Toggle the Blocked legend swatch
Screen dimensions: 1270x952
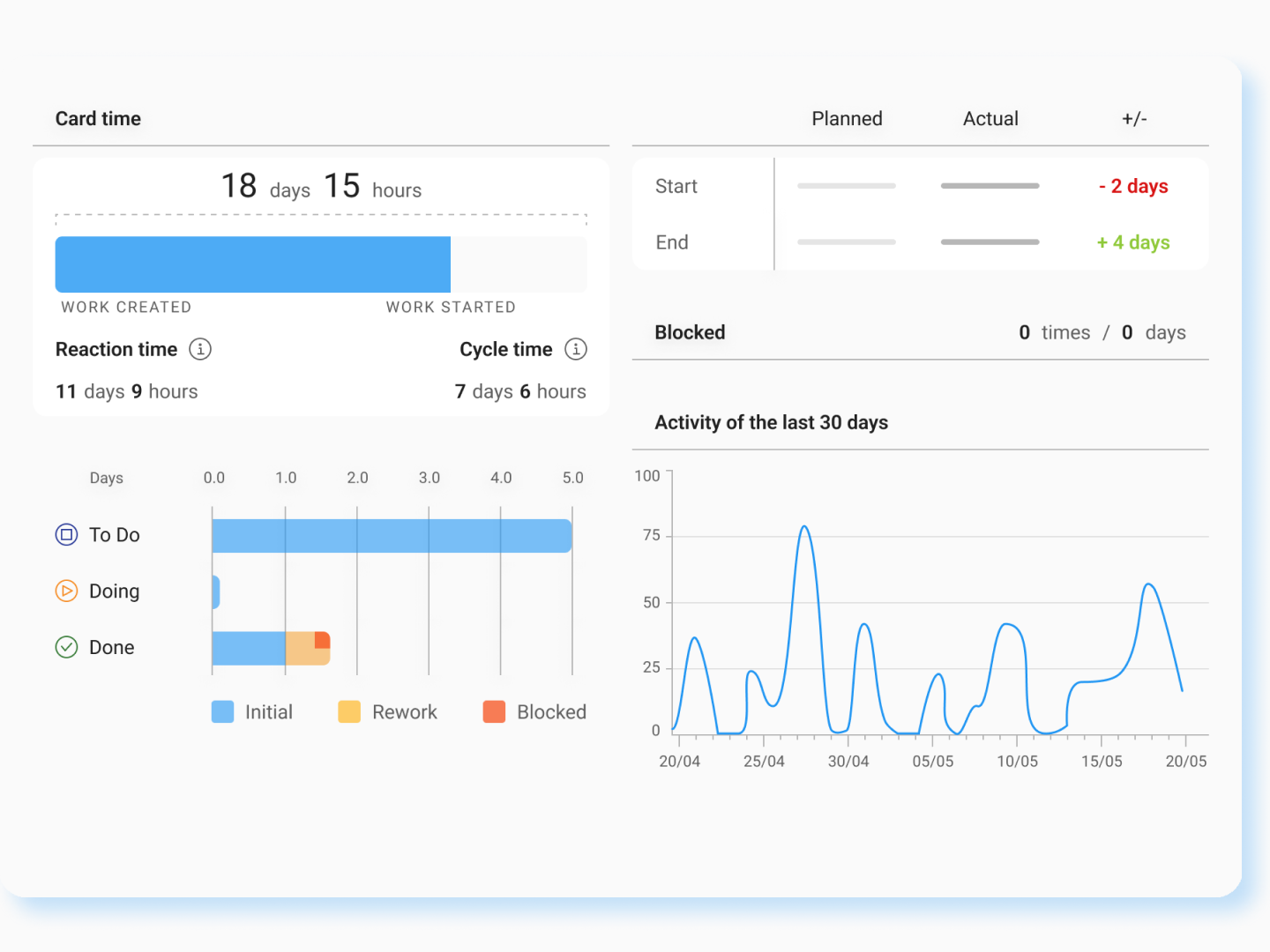495,712
